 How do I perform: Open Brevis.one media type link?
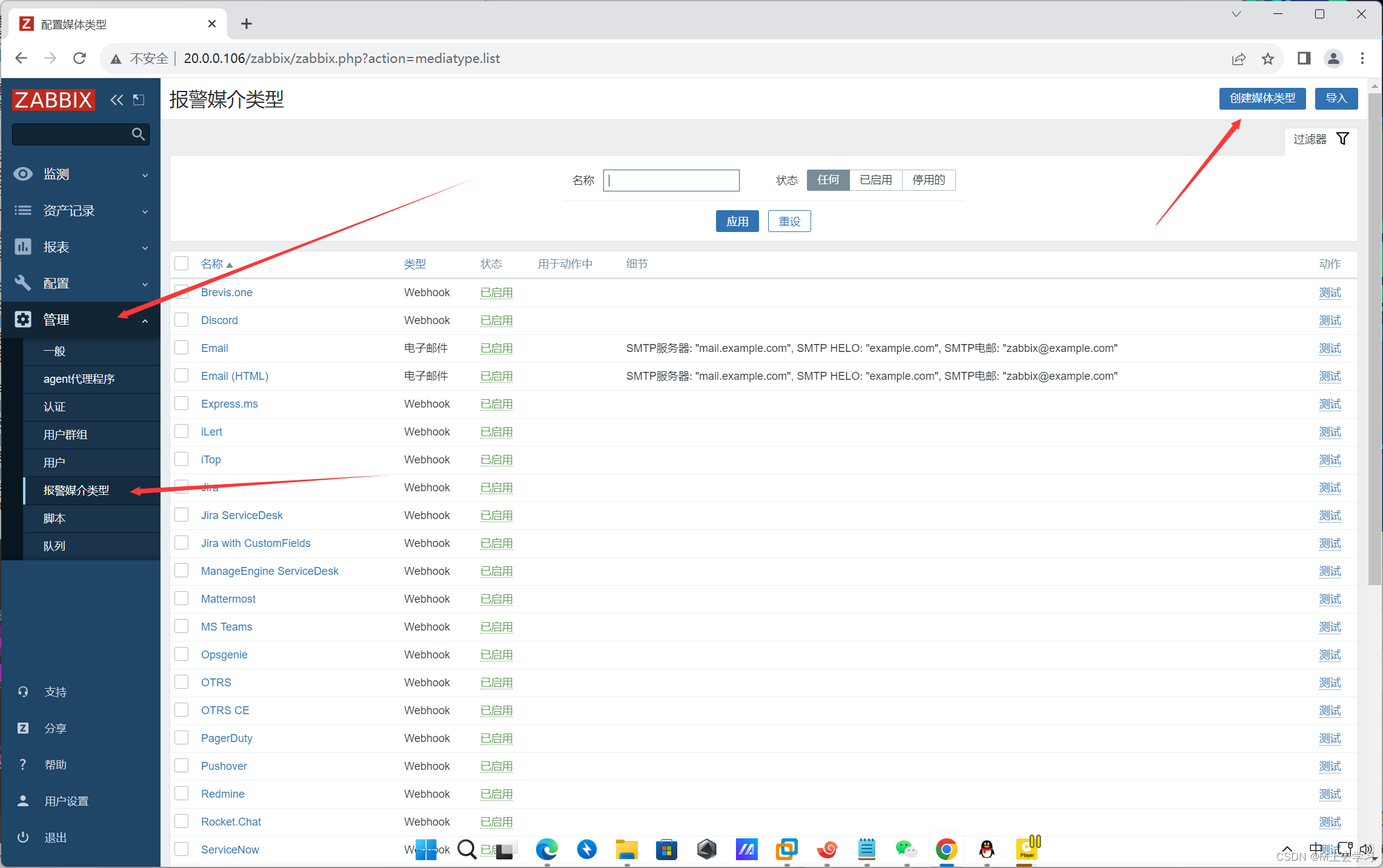pos(227,293)
